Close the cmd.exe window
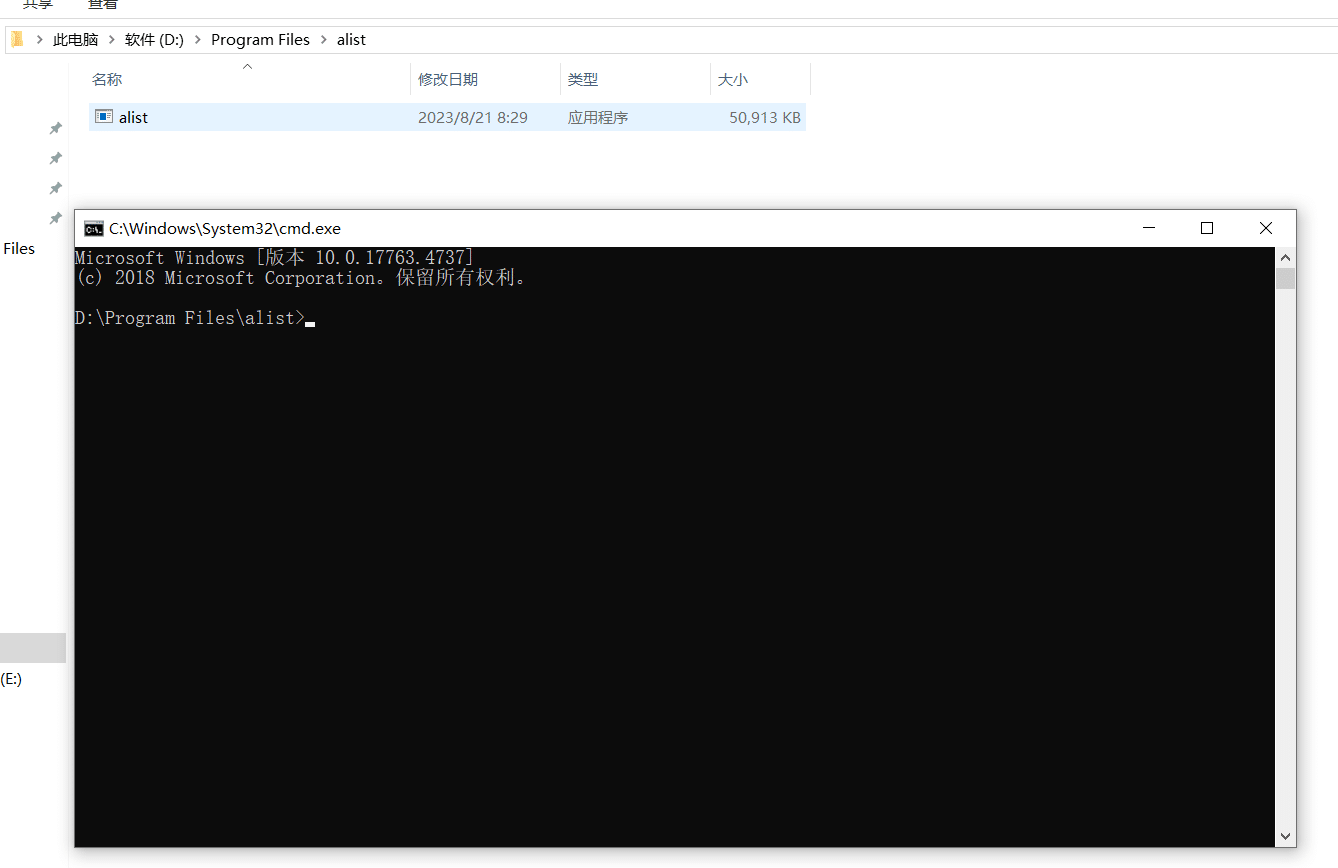1338x868 pixels. (1265, 228)
